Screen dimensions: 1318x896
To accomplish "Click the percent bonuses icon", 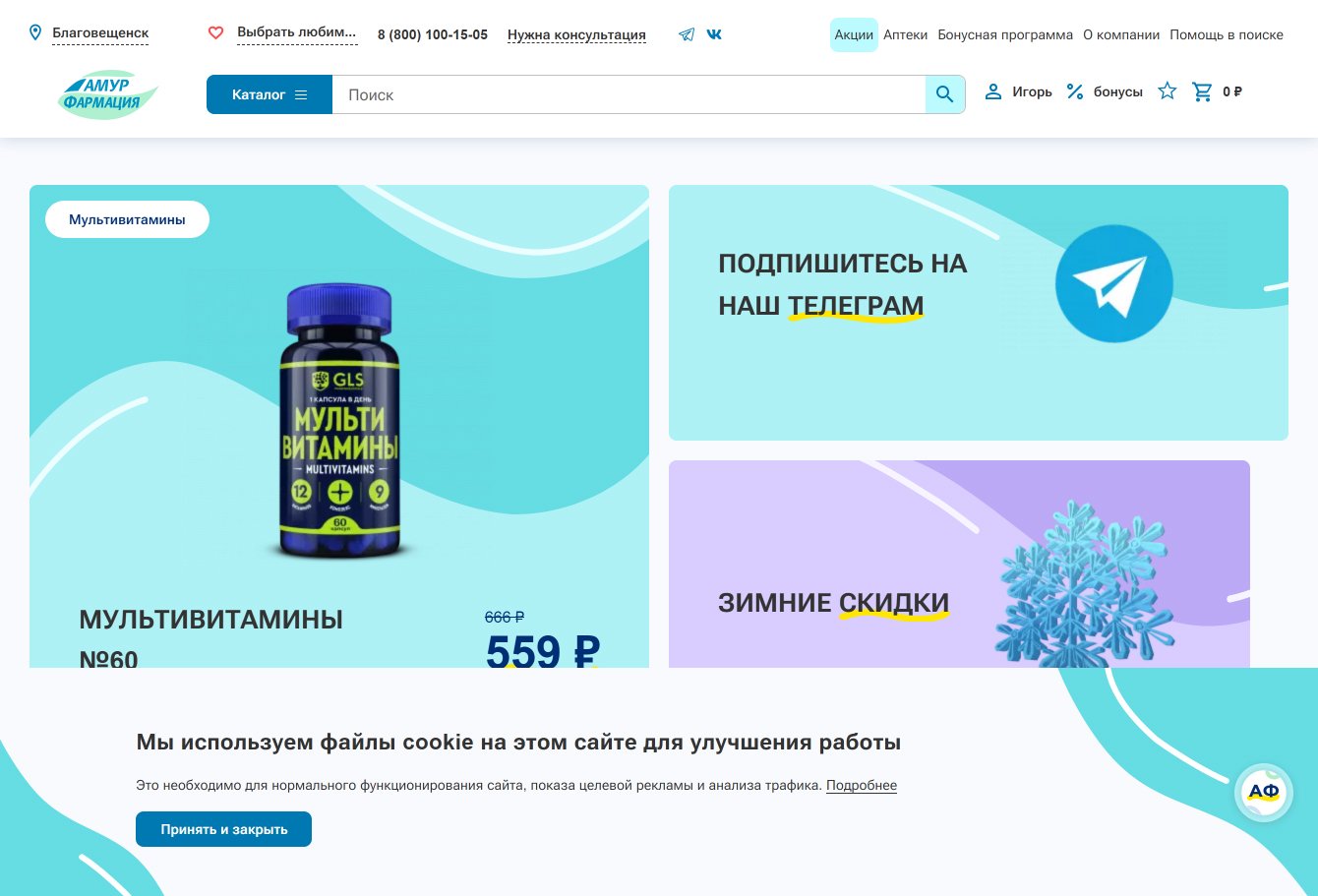I will (x=1075, y=91).
